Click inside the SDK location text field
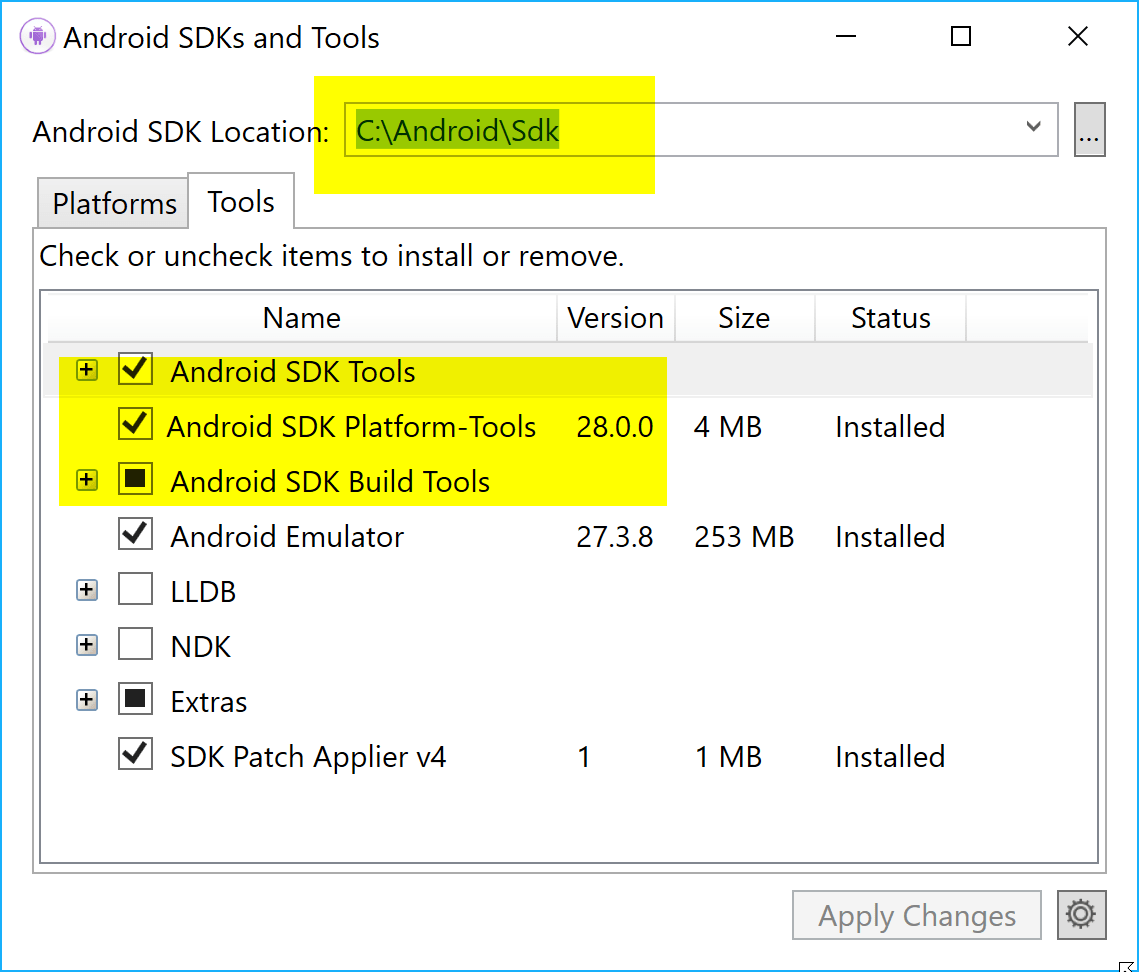This screenshot has height=972, width=1140. tap(600, 129)
